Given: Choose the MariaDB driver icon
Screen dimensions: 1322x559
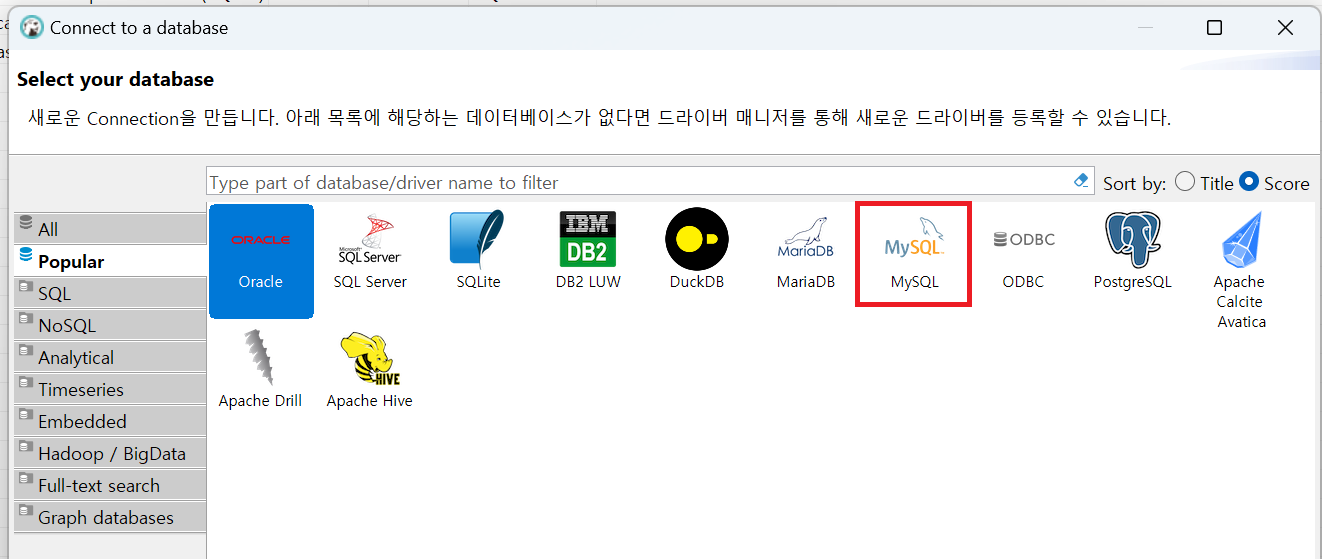Looking at the screenshot, I should tap(805, 250).
